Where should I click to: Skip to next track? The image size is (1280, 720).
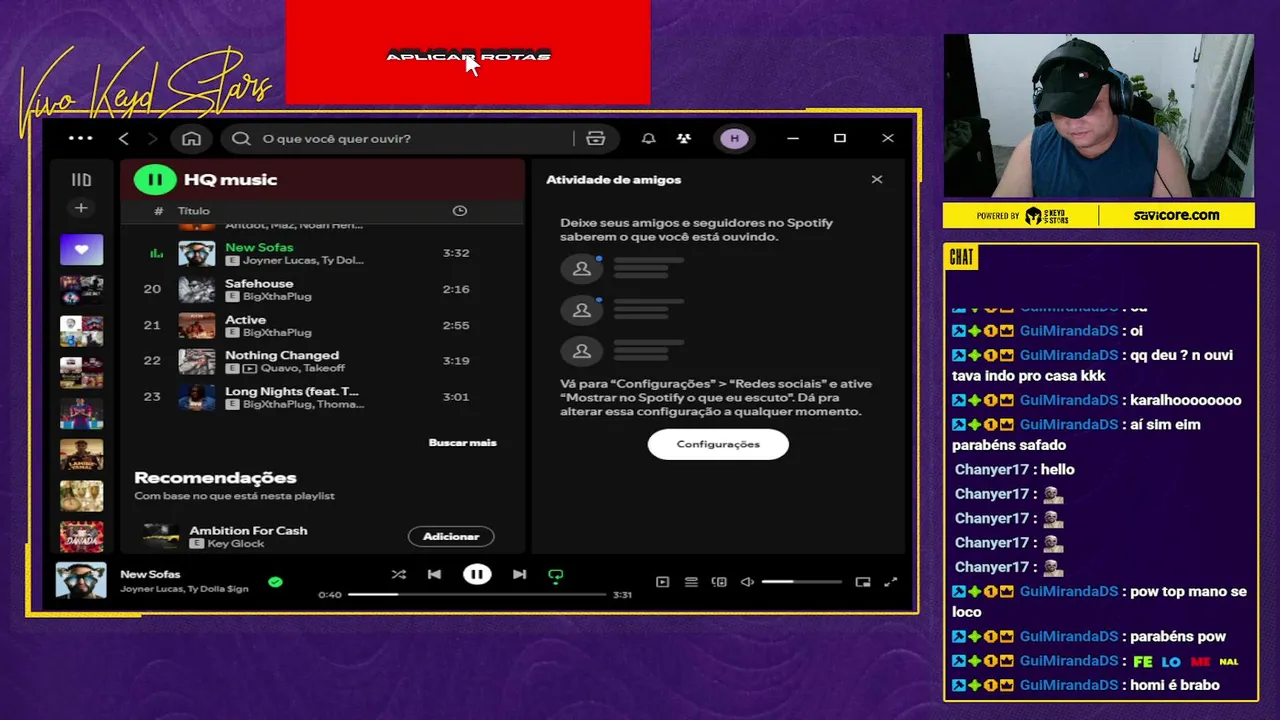coord(519,574)
